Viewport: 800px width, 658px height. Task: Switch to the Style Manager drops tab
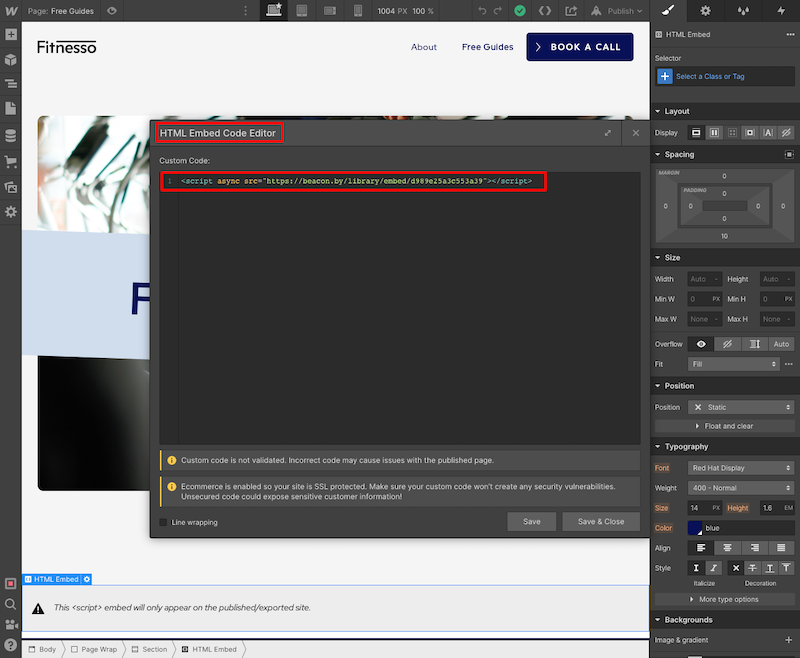click(743, 11)
